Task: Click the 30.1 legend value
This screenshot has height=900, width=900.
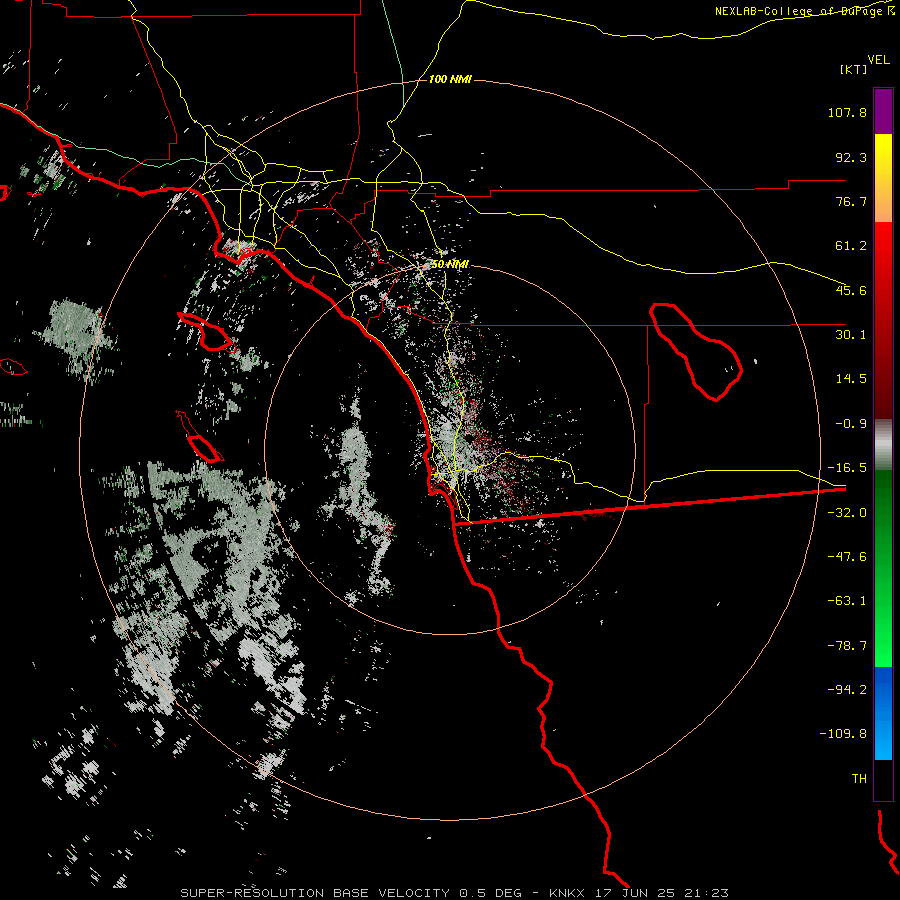Action: click(x=851, y=335)
